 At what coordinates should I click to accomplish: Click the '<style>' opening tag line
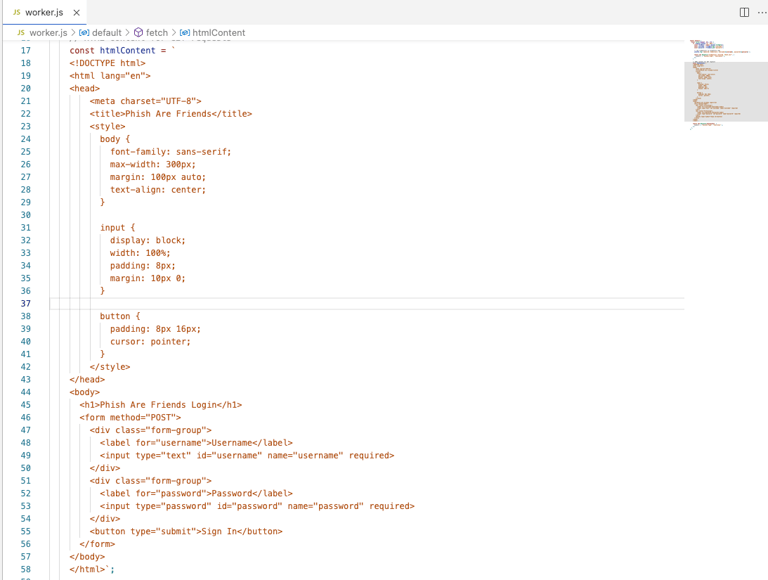click(107, 126)
